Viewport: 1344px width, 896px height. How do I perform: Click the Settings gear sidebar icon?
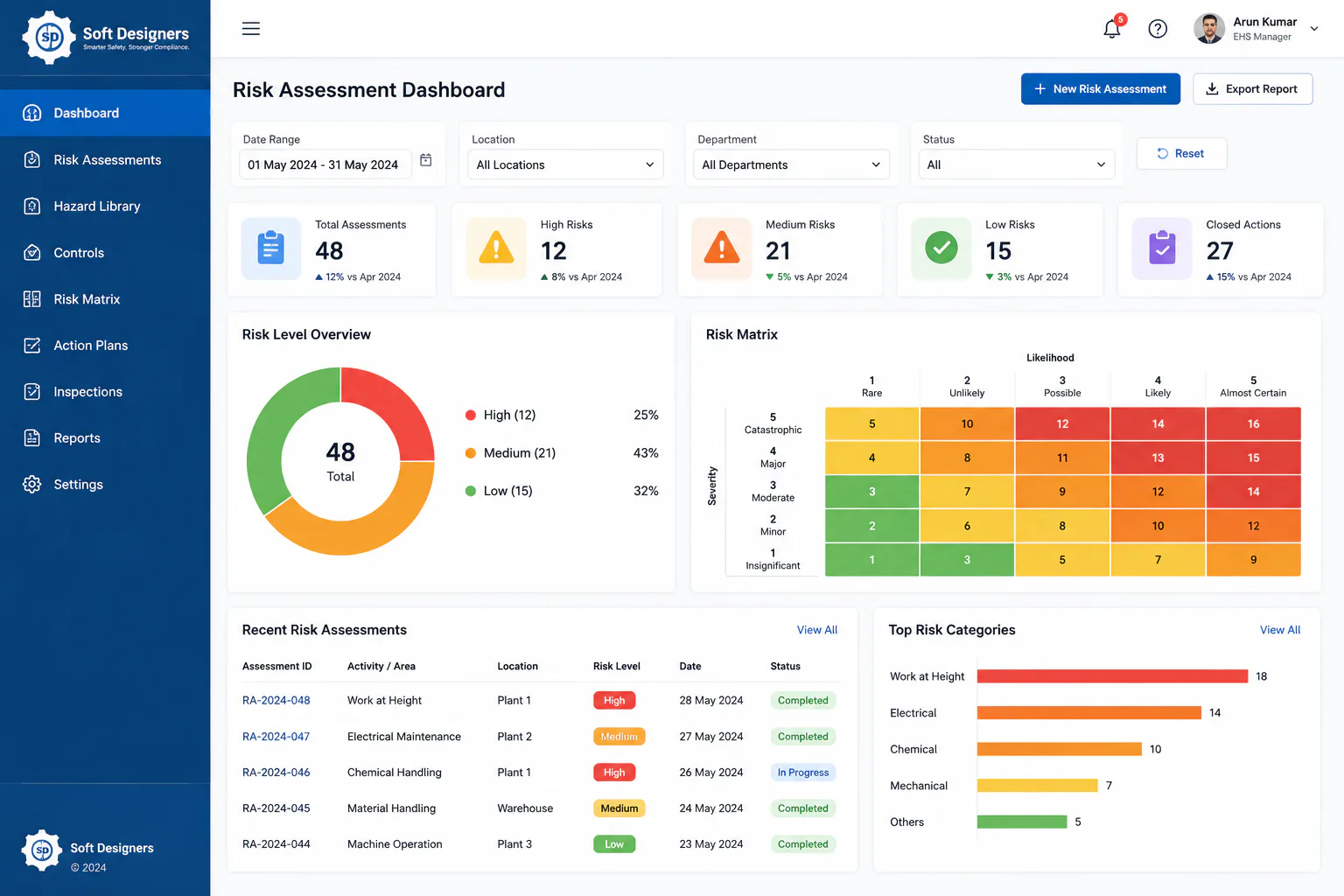click(32, 485)
